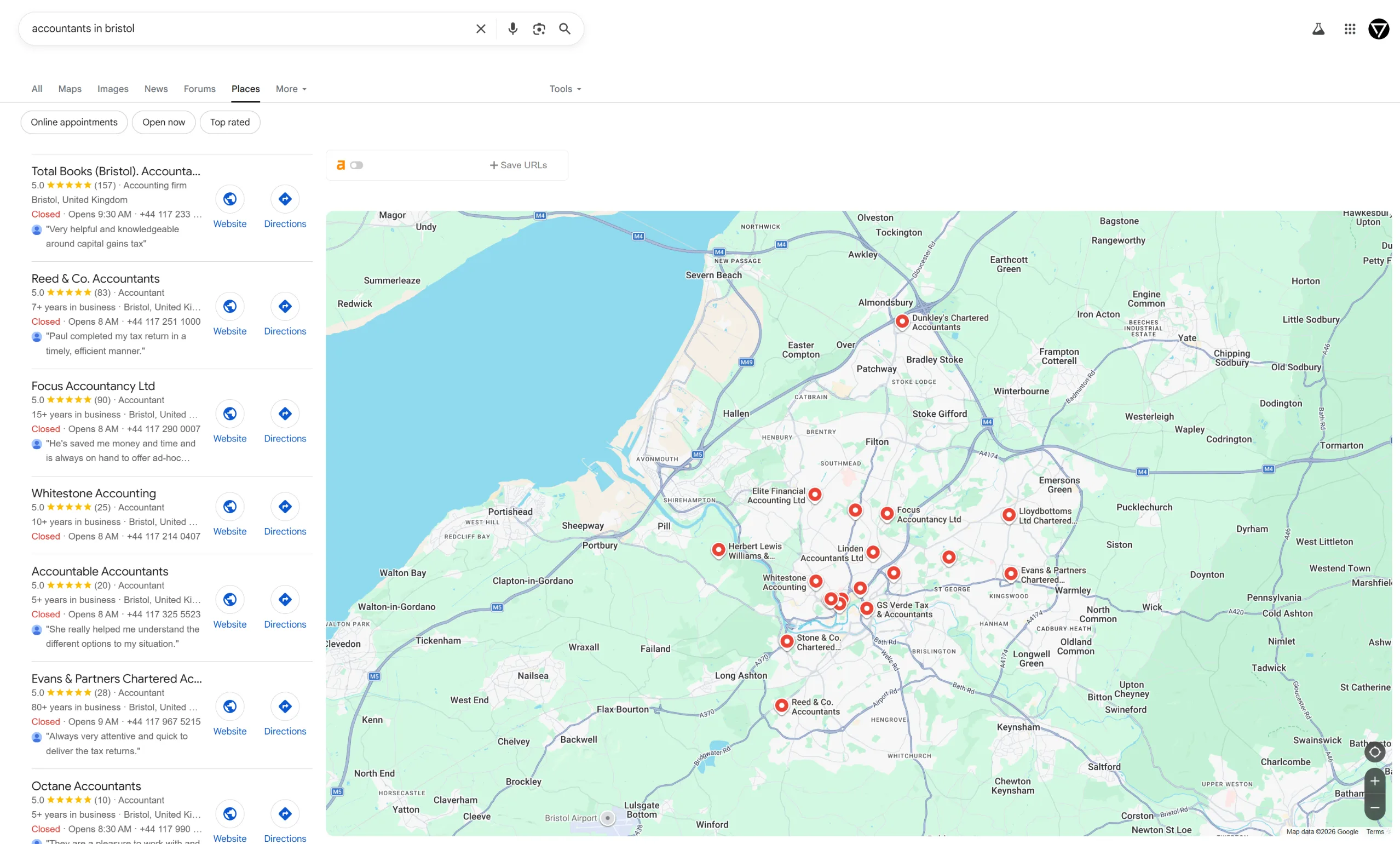Click the Save URLs button
Screen dimensions: 1400x844
(x=518, y=165)
